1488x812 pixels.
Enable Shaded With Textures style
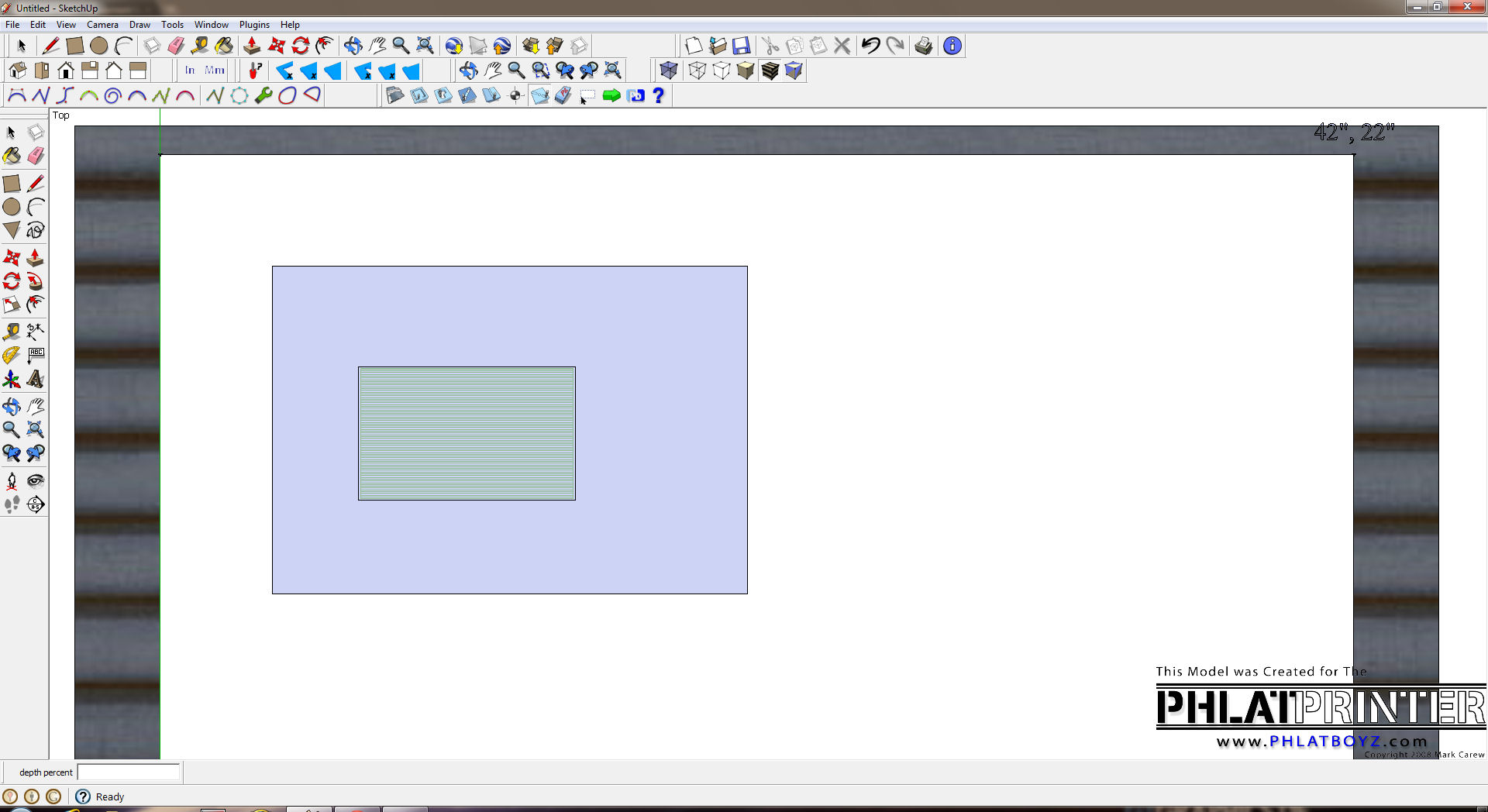tap(770, 71)
